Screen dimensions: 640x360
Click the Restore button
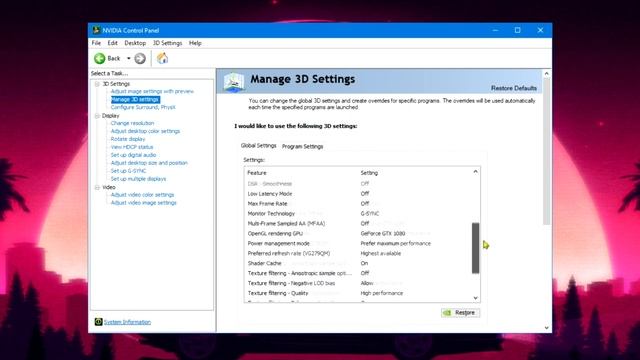460,313
